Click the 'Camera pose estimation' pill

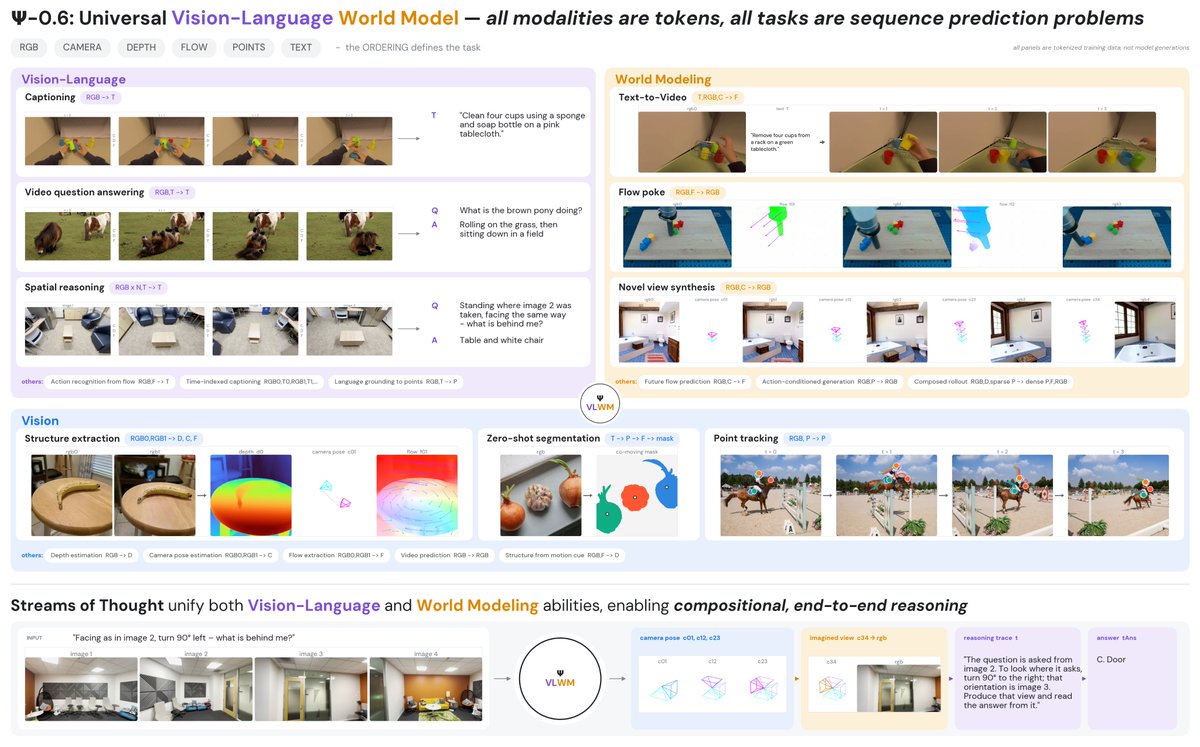(209, 554)
